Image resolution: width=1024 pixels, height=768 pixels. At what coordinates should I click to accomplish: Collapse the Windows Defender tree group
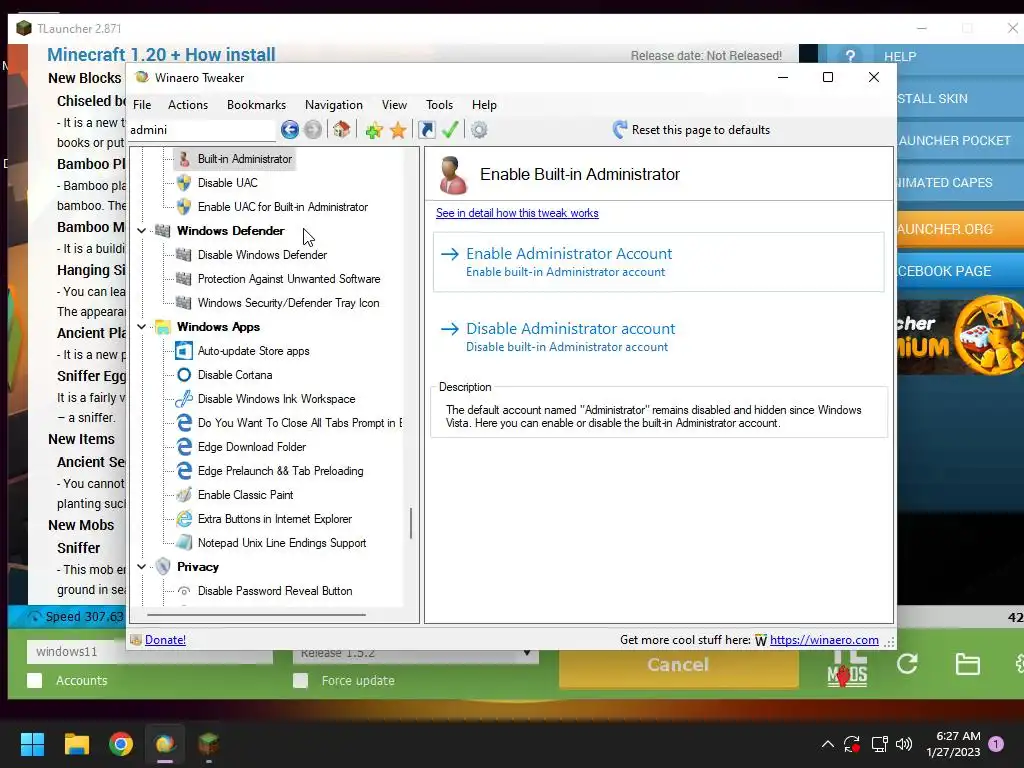[x=142, y=231]
